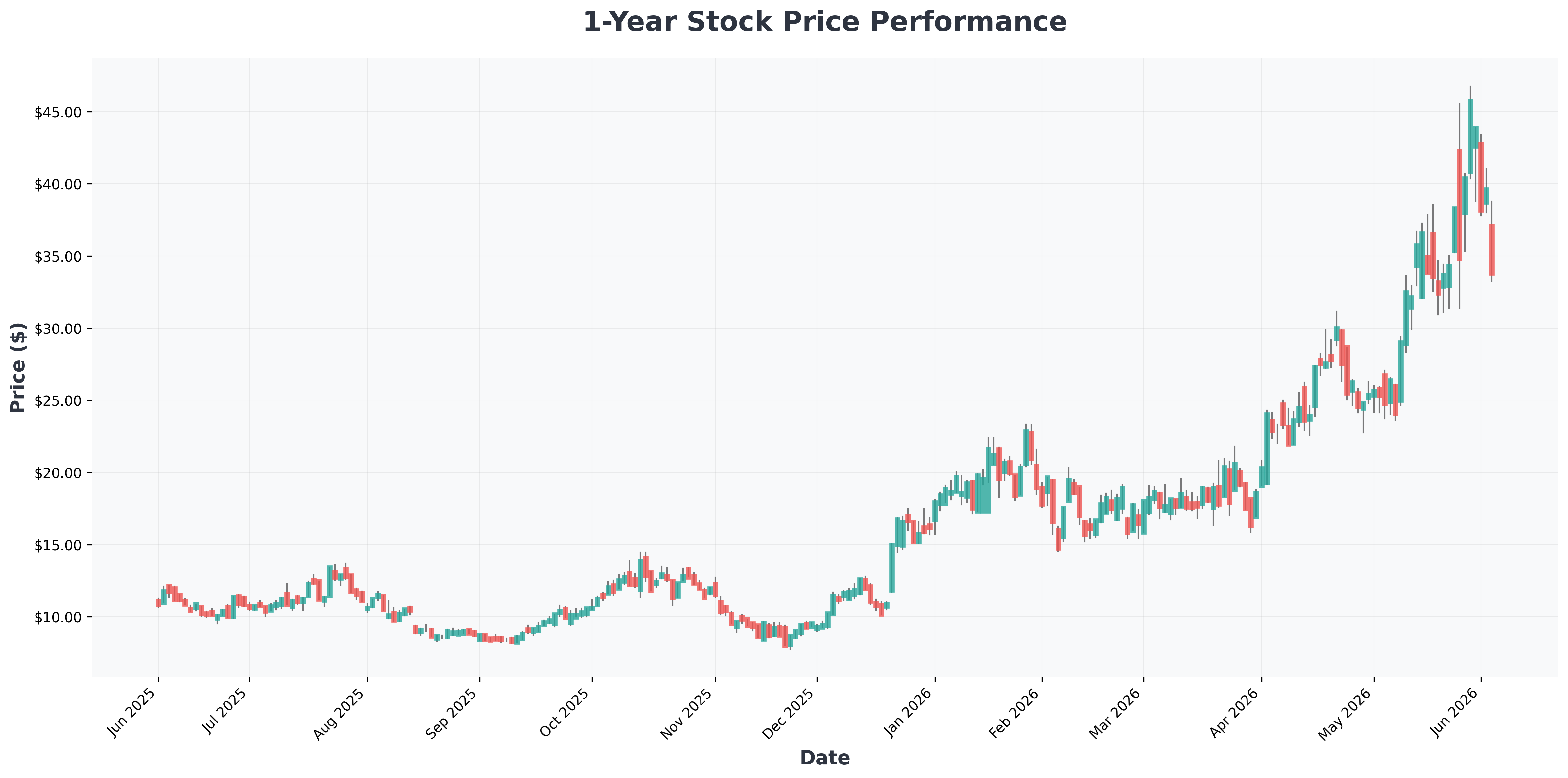This screenshot has width=1568, height=778.
Task: Click the last red candlestick near June 2026
Action: pos(1492,249)
